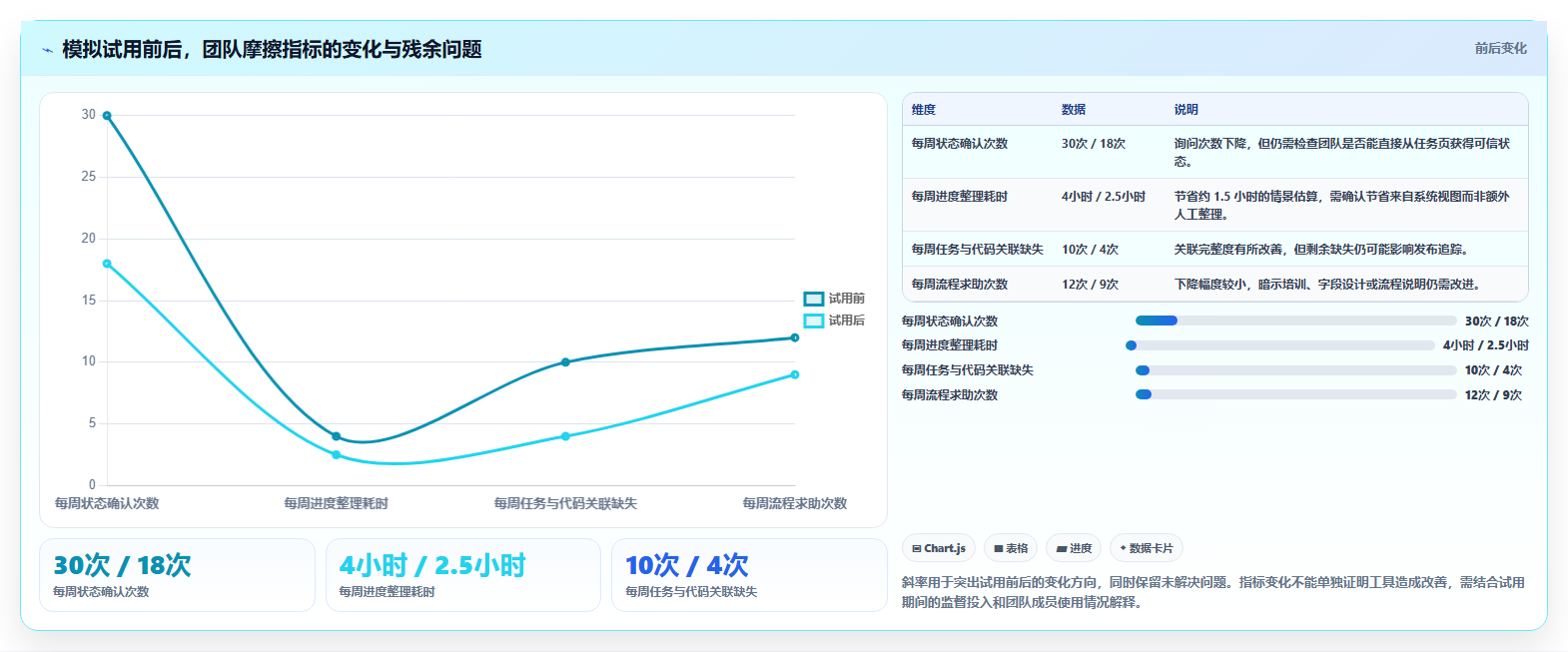Image resolution: width=1568 pixels, height=652 pixels.
Task: Click the y-axis value 15
Action: [x=89, y=300]
